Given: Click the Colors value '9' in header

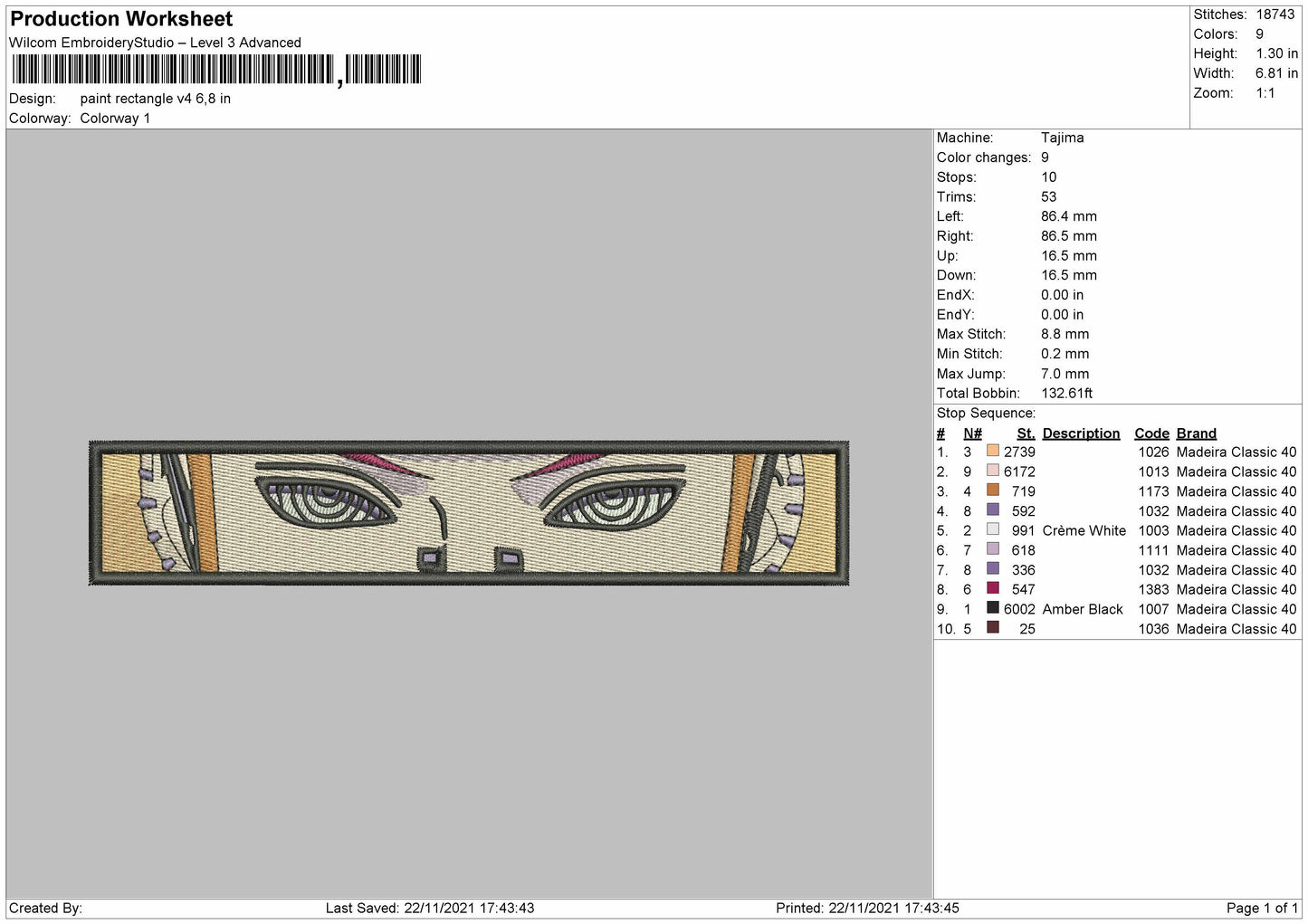Looking at the screenshot, I should [x=1259, y=34].
